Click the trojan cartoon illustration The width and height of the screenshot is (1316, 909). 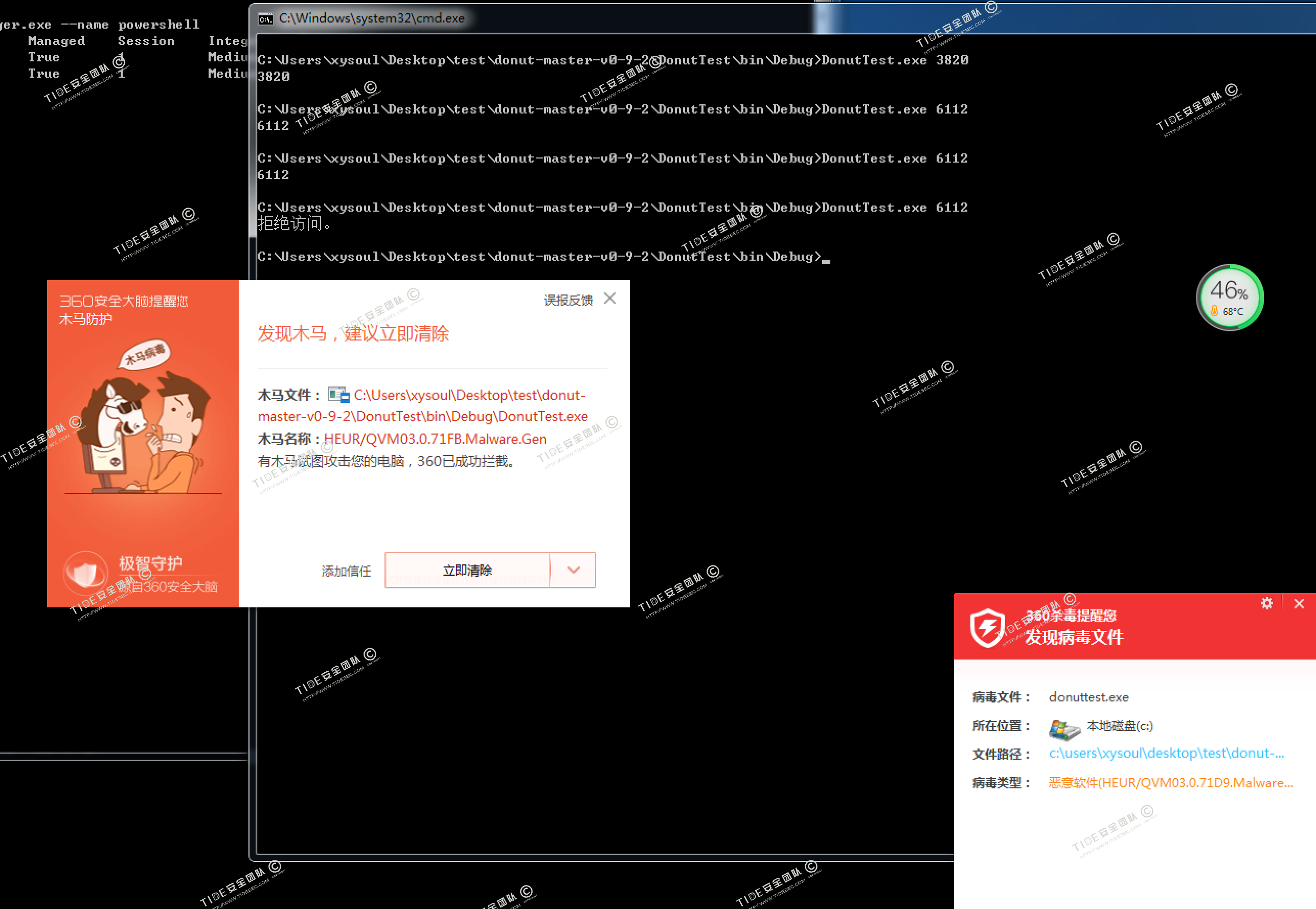145,424
